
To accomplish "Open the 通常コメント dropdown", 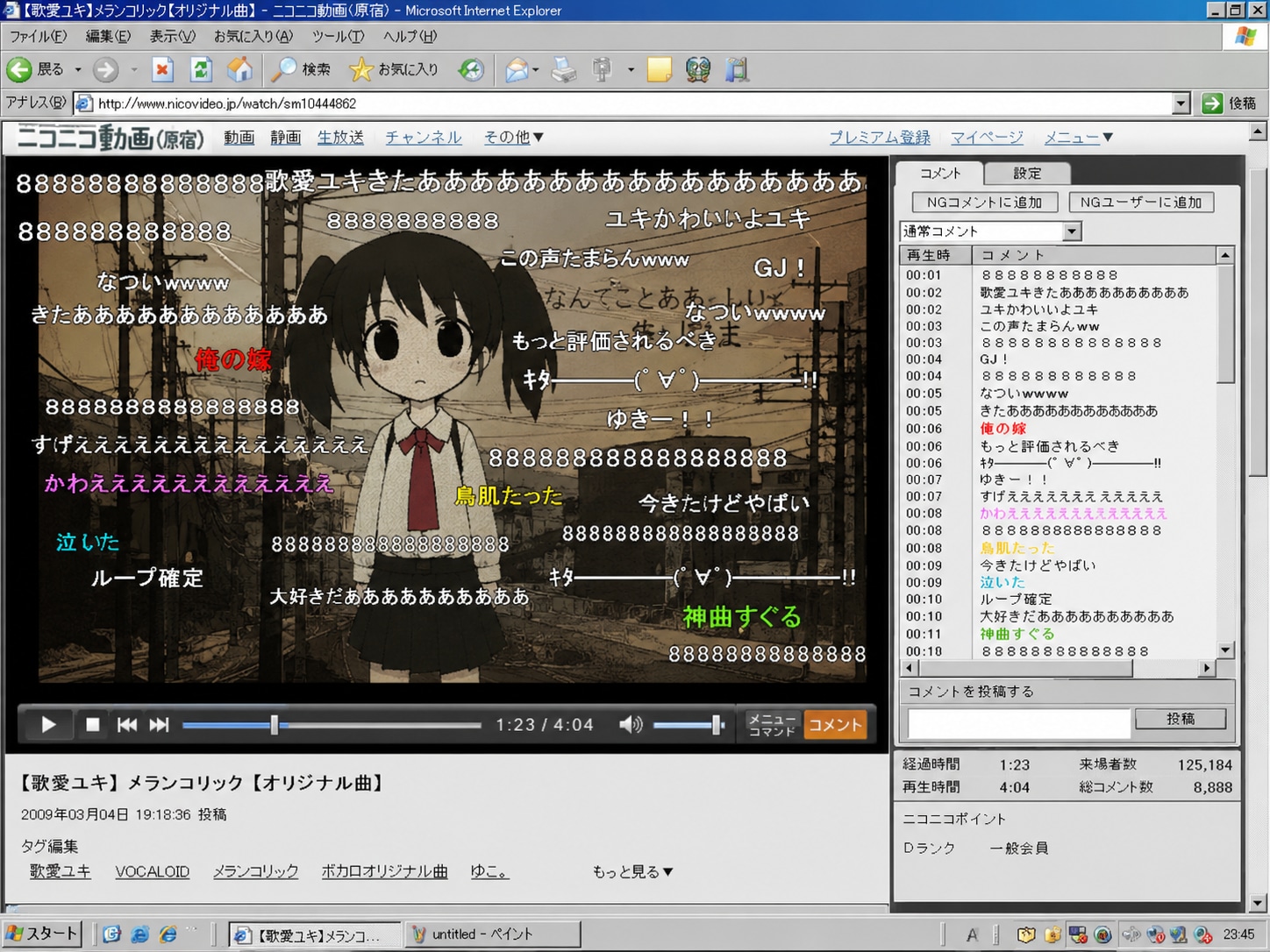I will pyautogui.click(x=990, y=231).
